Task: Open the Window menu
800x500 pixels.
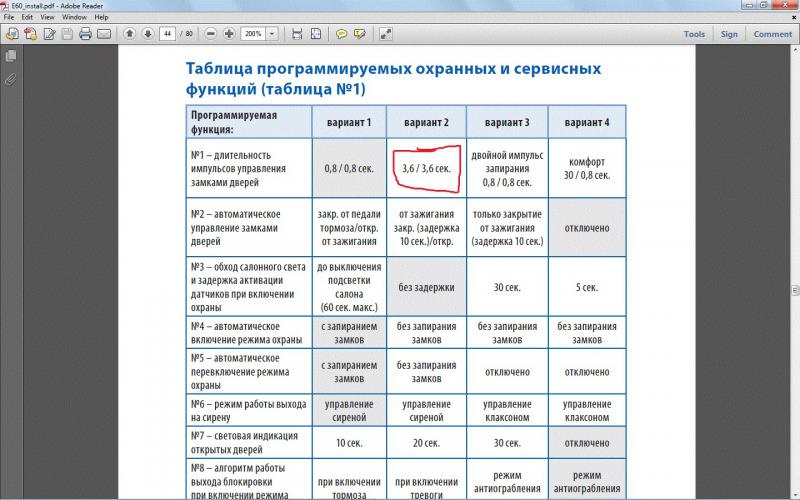Action: [74, 17]
